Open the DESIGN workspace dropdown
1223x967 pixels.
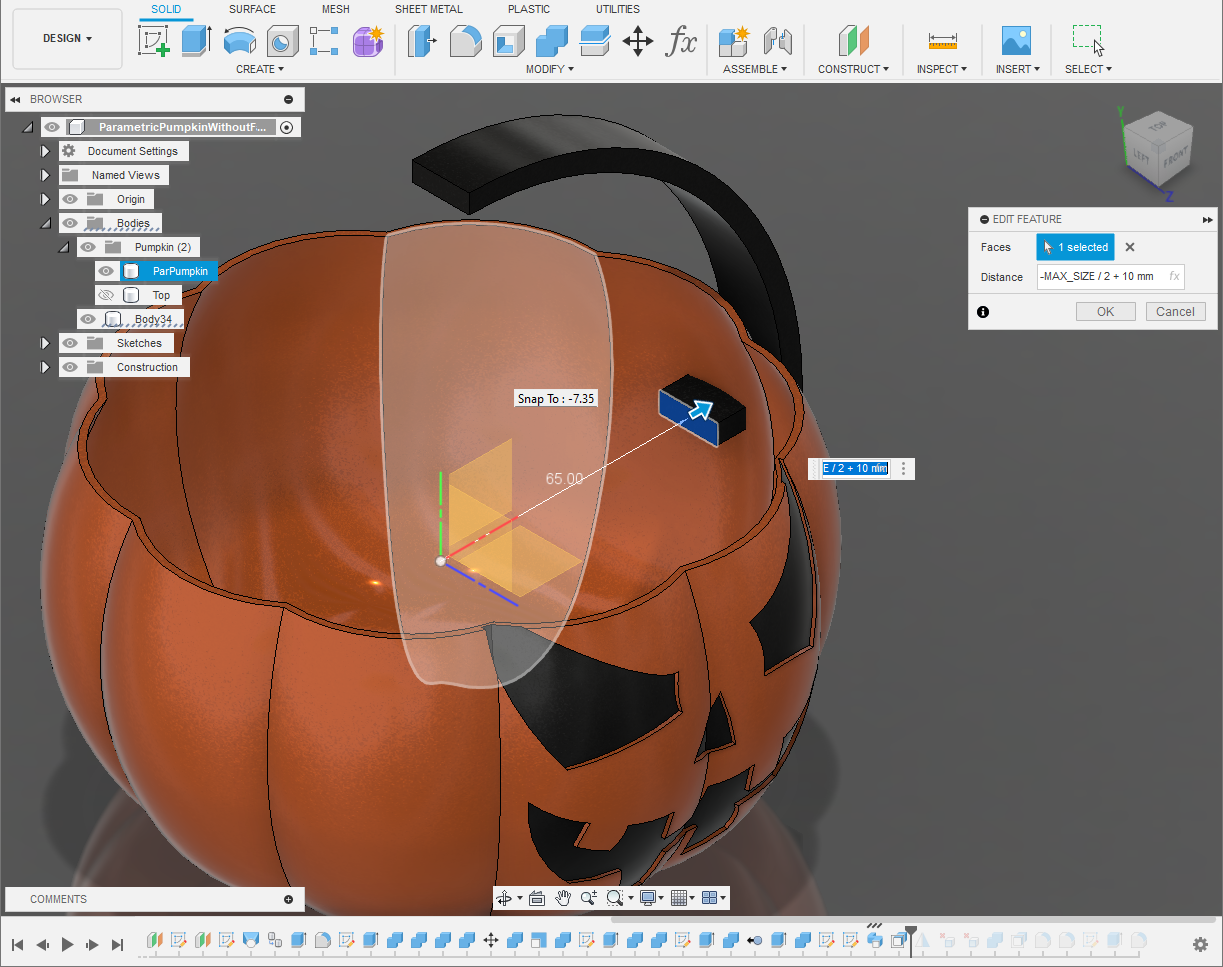(68, 39)
